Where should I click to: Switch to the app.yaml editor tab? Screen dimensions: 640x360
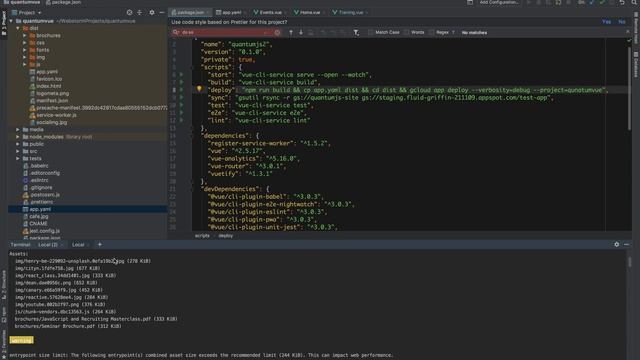pos(231,13)
